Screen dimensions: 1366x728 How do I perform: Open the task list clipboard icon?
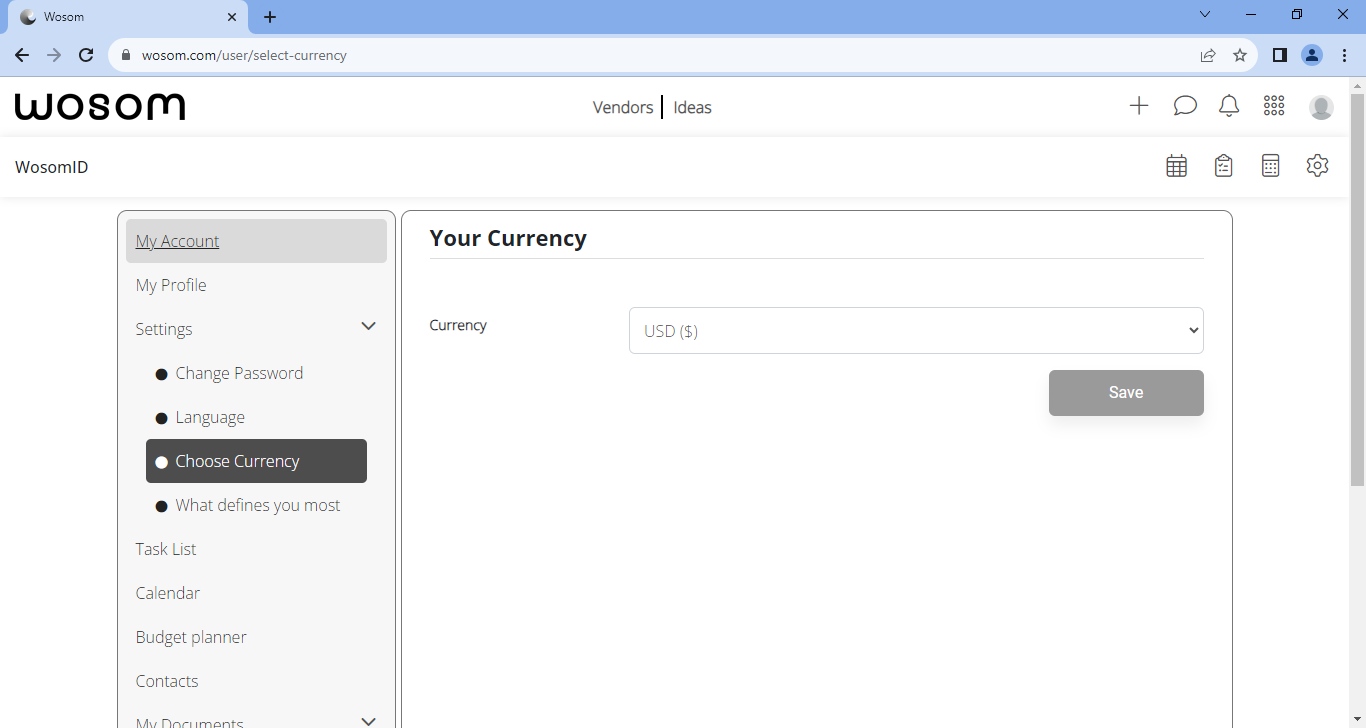click(x=1223, y=164)
